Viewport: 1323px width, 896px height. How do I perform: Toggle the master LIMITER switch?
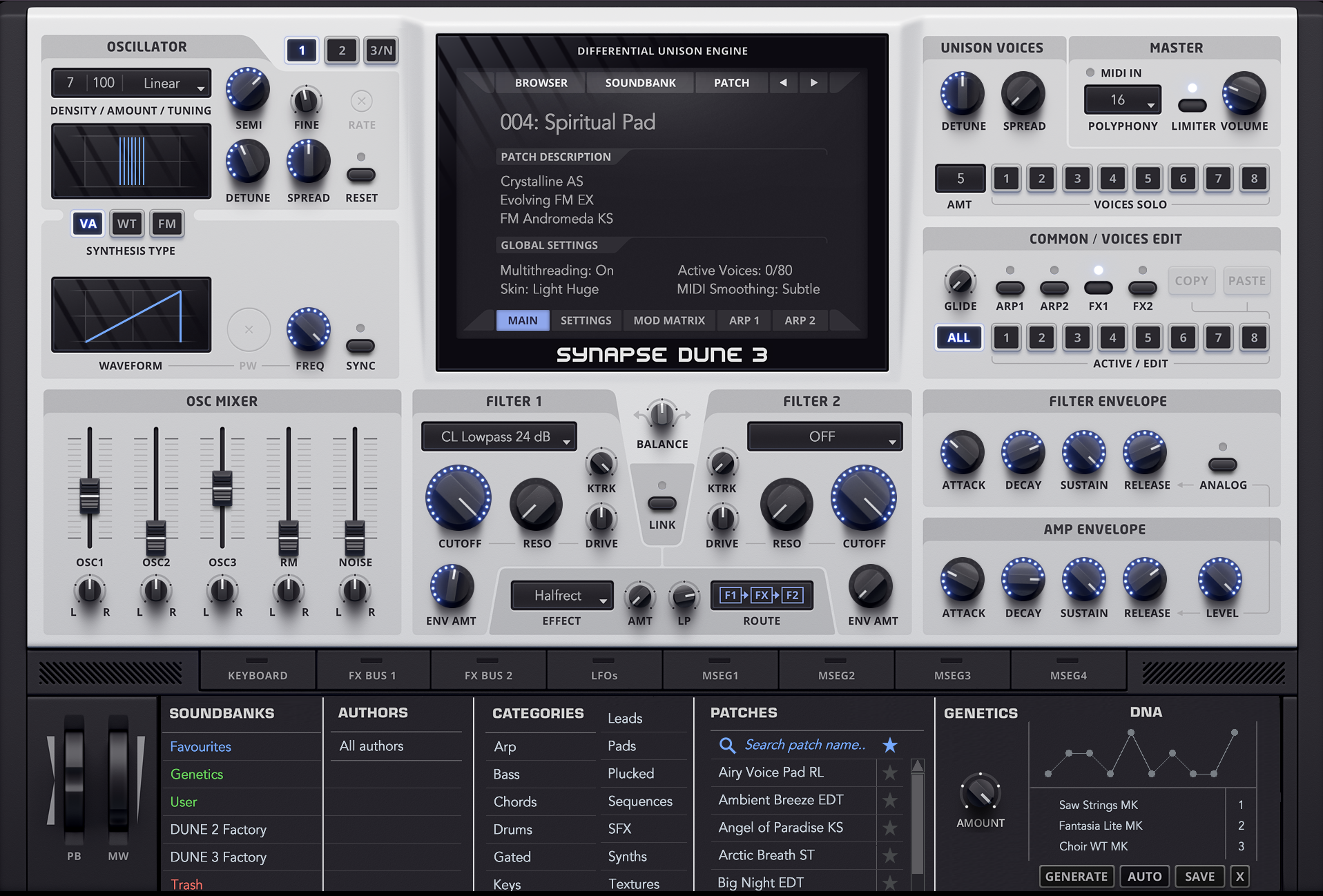point(1192,105)
